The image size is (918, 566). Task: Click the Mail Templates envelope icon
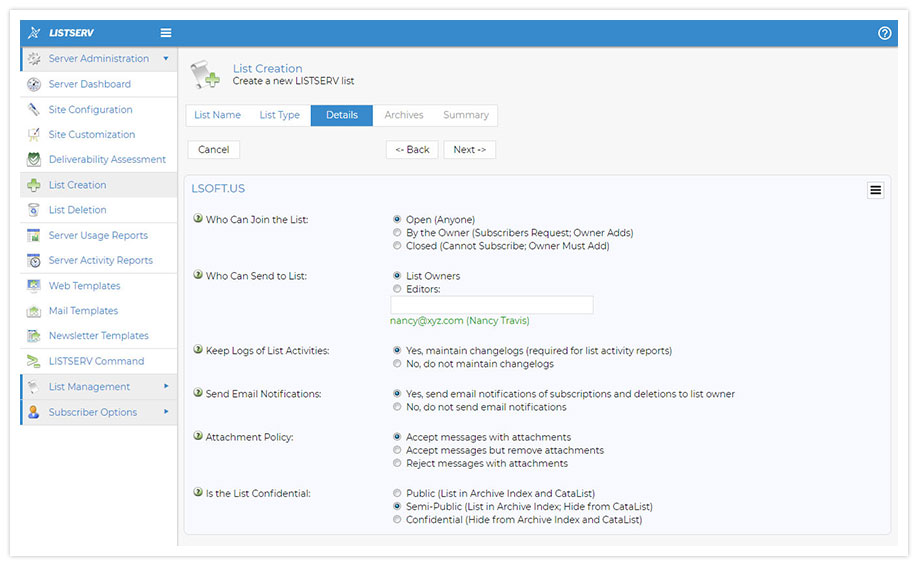click(x=34, y=311)
